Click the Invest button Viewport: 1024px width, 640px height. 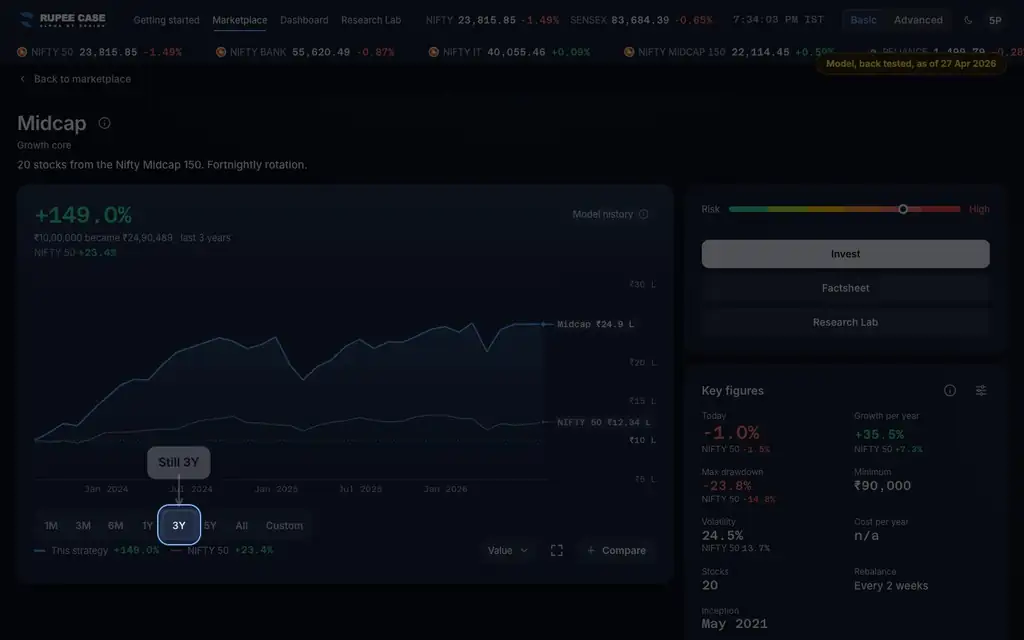(846, 254)
